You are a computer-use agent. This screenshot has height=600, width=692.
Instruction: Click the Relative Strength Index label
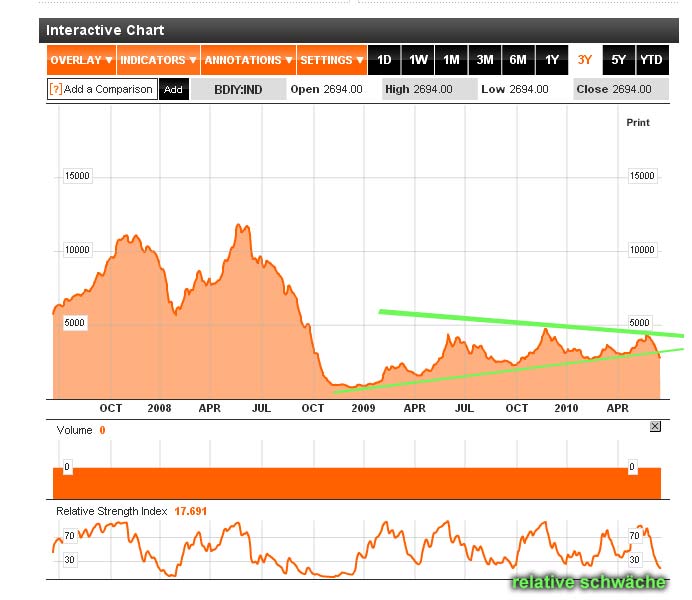point(112,511)
